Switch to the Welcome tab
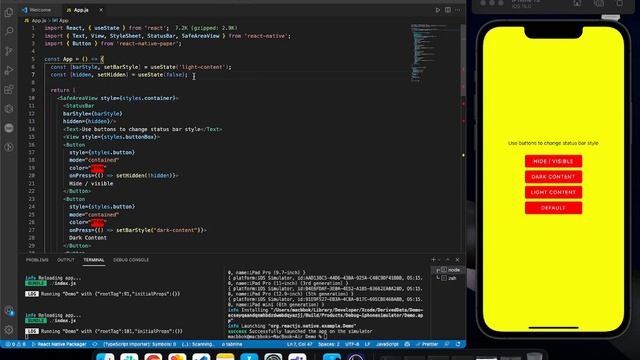 pos(37,10)
